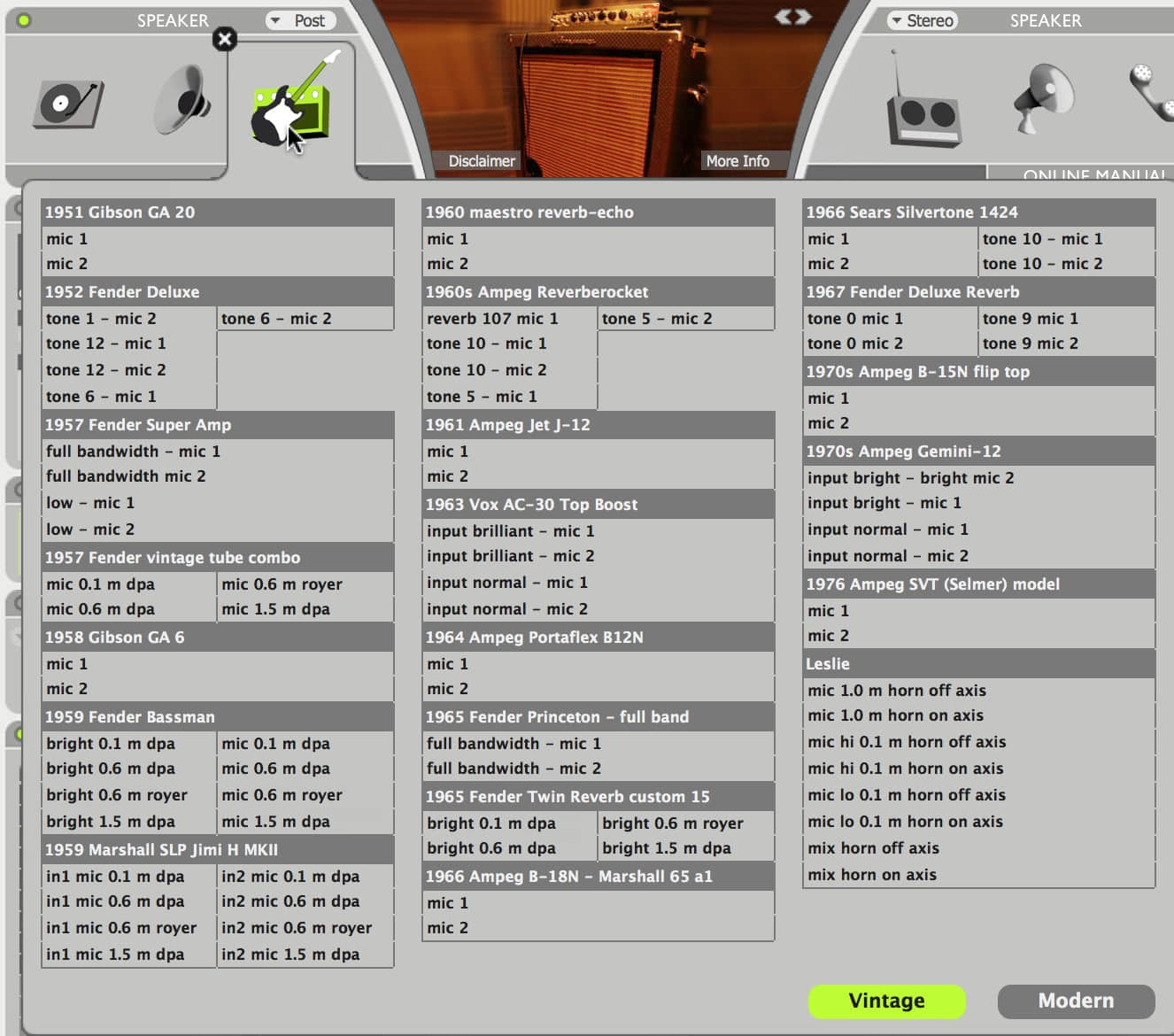Select the telephone speaker icon
The image size is (1174, 1036).
(x=1151, y=92)
